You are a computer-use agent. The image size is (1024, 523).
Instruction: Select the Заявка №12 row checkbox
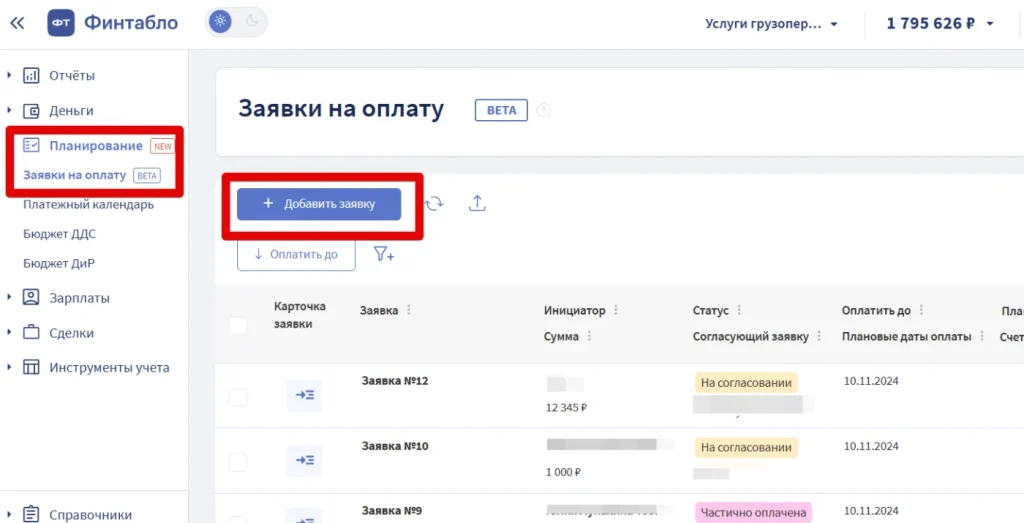point(238,397)
